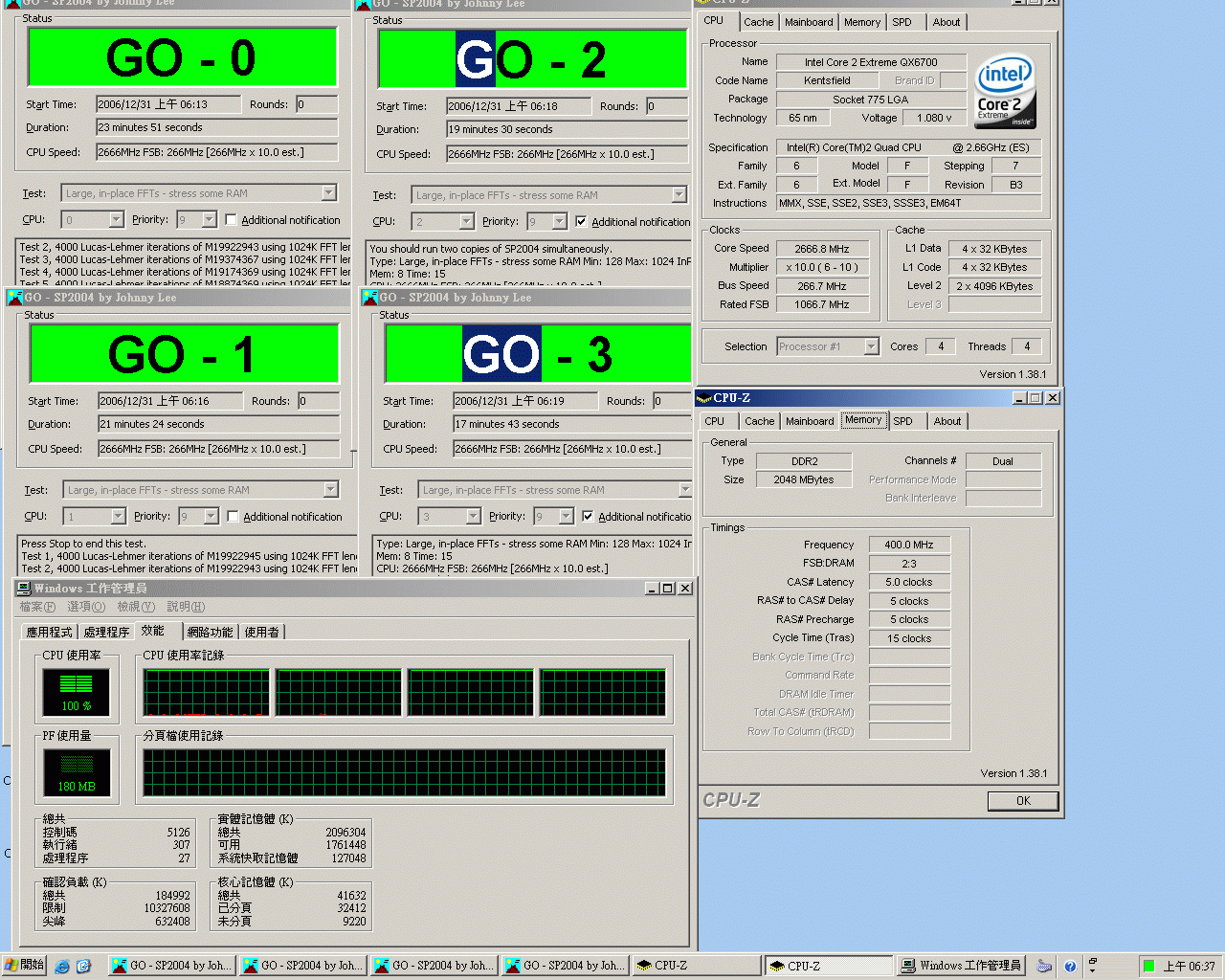Click the fourth GO - SP2004 taskbar button
The width and height of the screenshot is (1225, 980).
pyautogui.click(x=566, y=966)
